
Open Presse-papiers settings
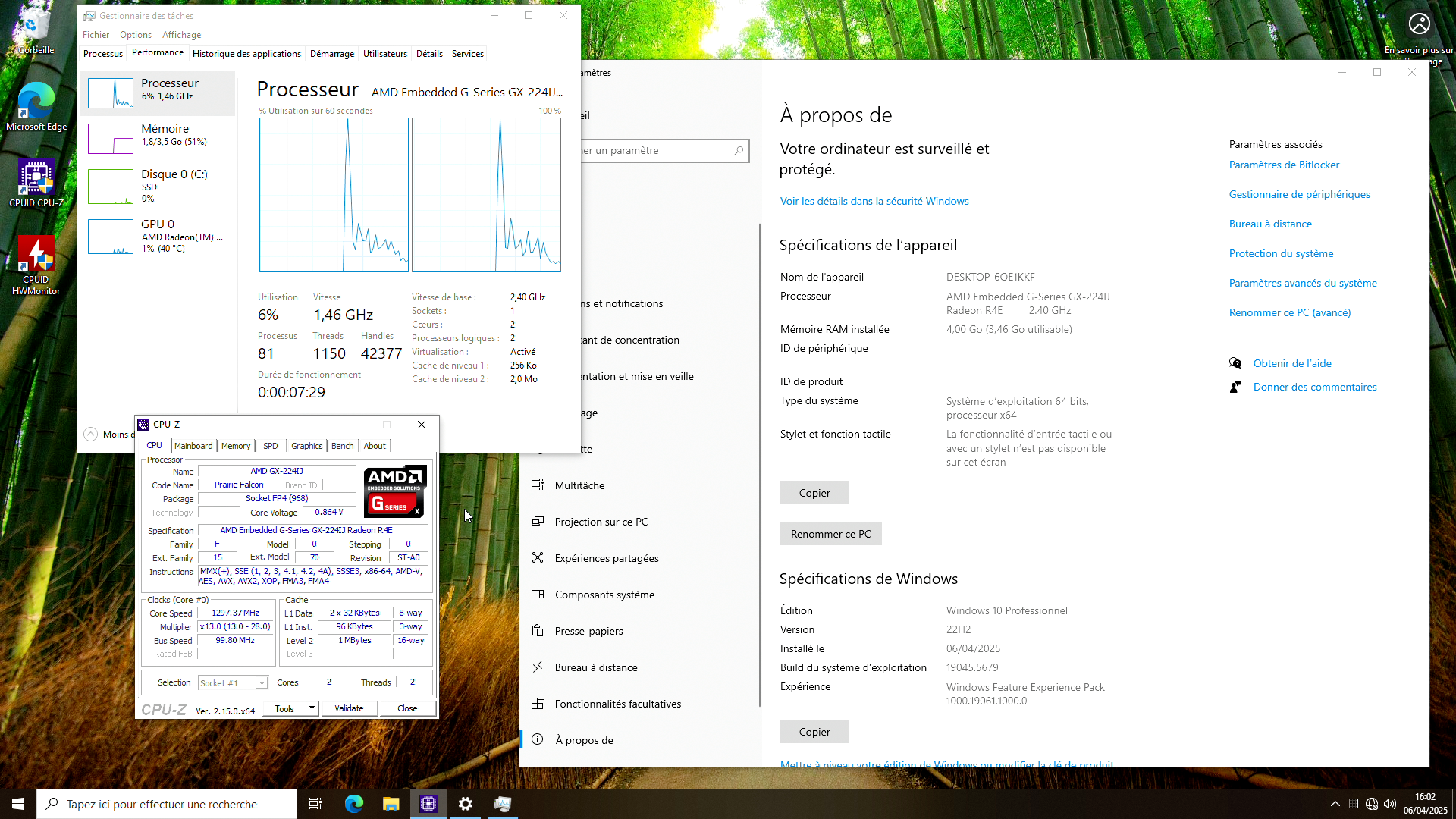click(588, 631)
